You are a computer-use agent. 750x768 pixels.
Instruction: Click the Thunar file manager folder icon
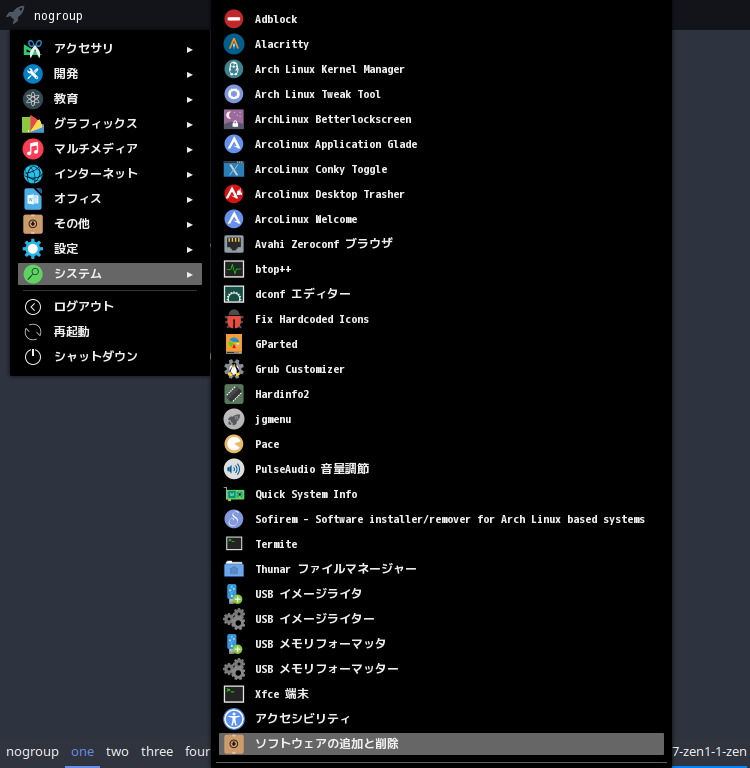click(234, 569)
